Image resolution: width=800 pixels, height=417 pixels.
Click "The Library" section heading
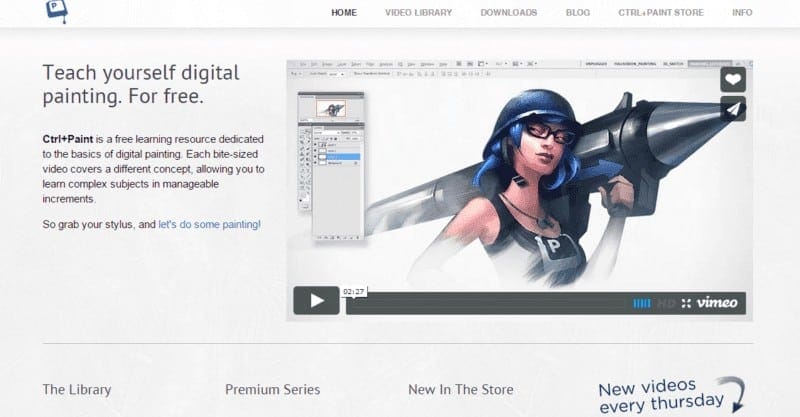77,390
